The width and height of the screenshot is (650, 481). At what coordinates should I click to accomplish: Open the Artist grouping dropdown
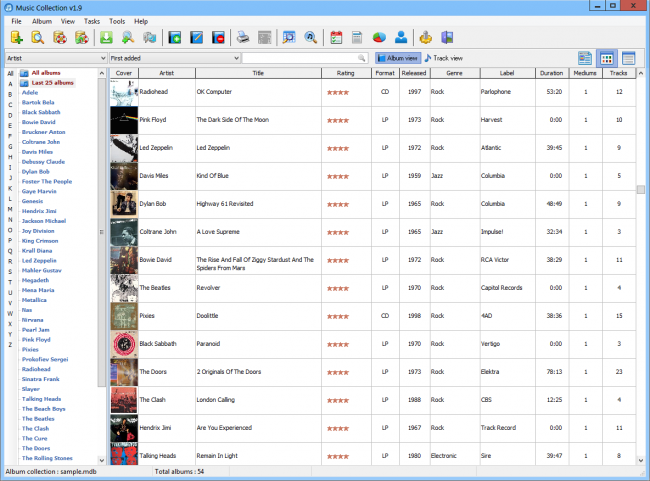click(55, 58)
